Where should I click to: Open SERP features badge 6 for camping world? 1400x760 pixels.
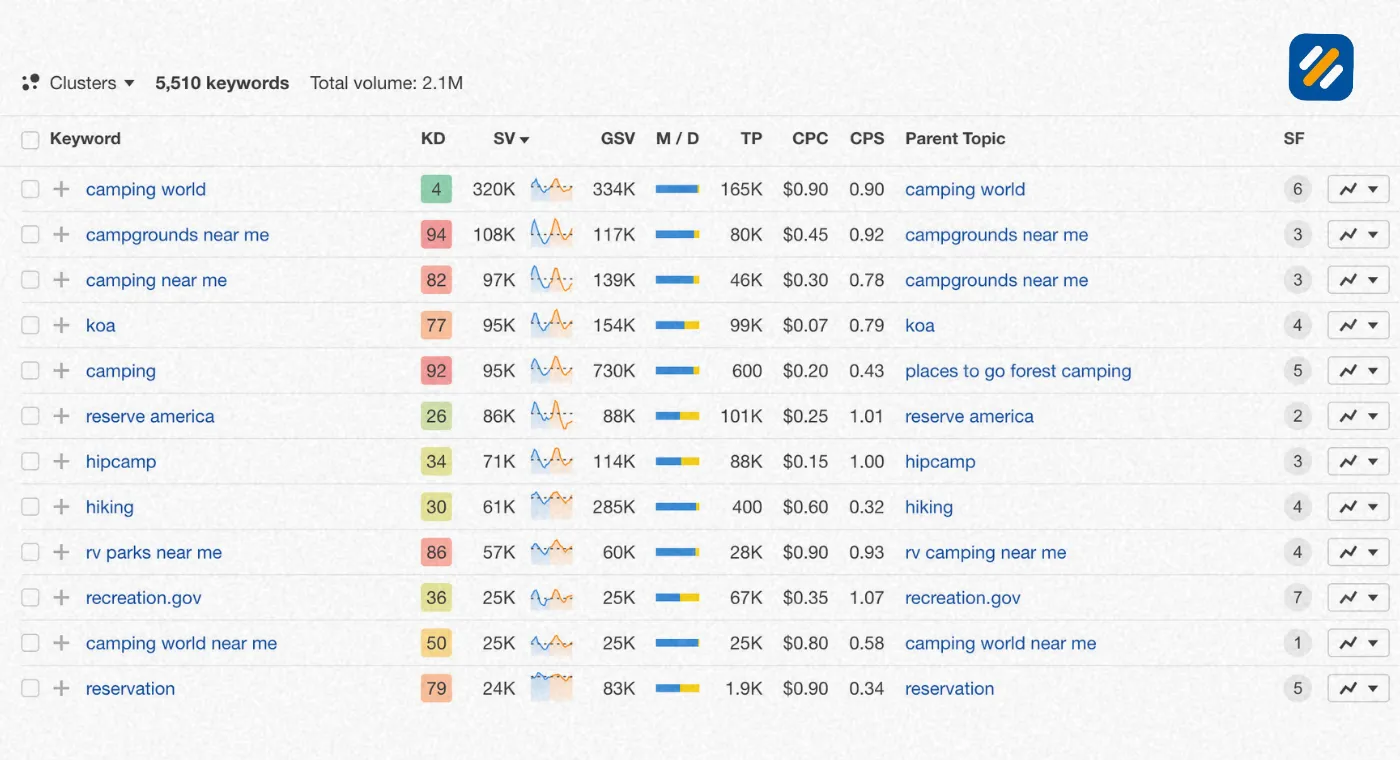coord(1297,189)
